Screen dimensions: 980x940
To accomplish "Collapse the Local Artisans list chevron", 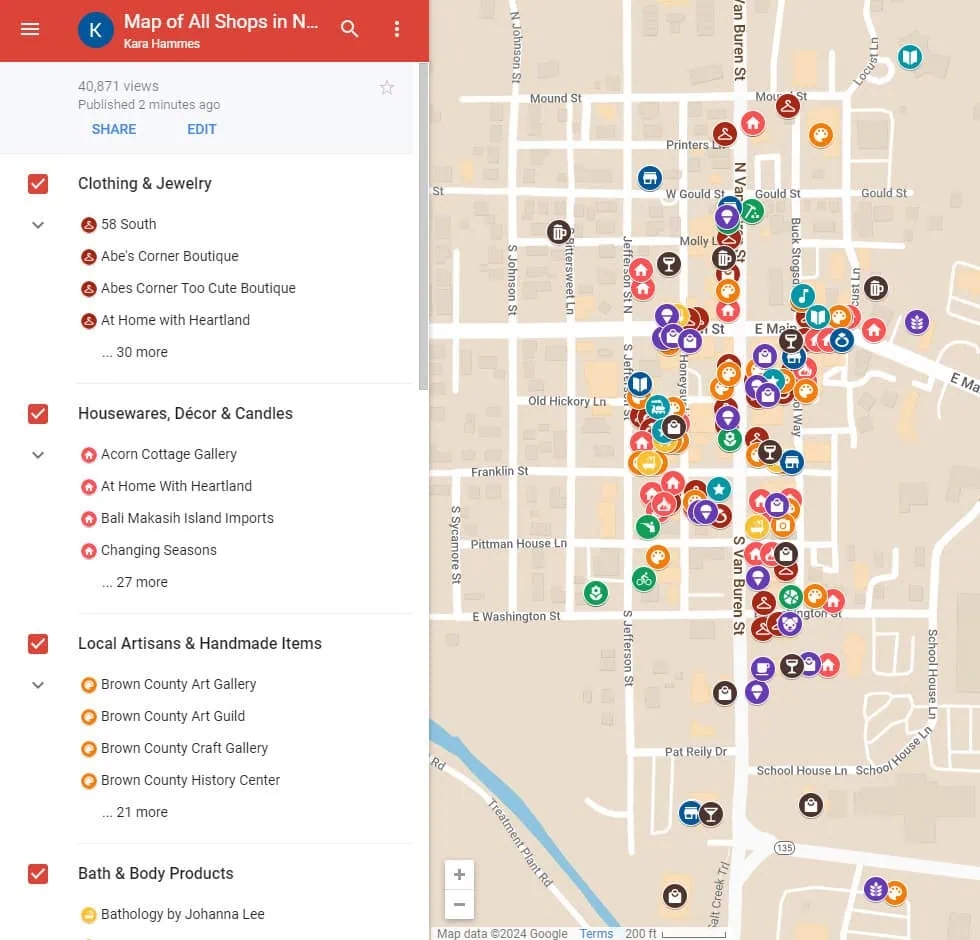I will coord(38,685).
